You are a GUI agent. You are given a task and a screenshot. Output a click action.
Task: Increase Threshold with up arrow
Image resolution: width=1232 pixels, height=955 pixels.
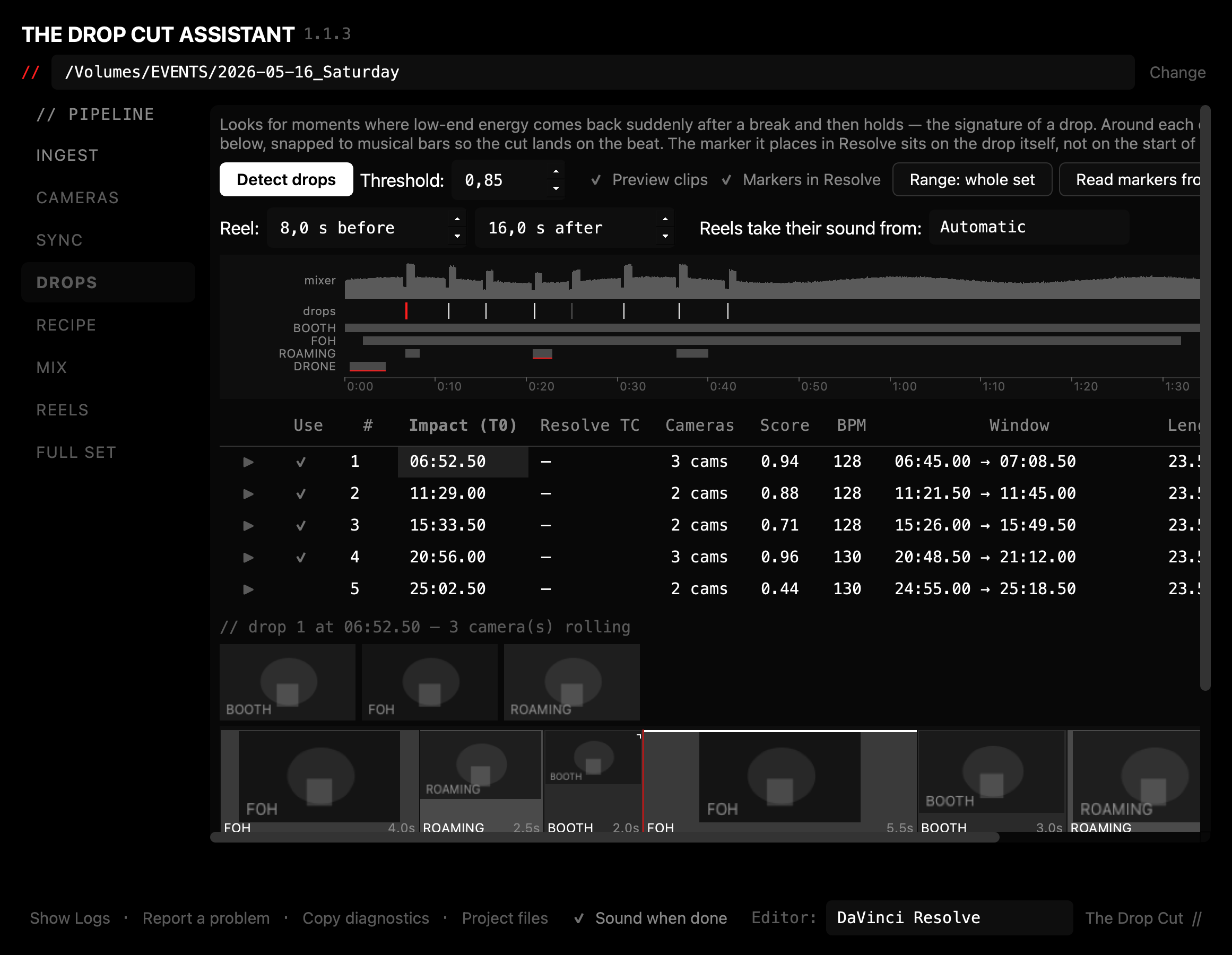556,172
